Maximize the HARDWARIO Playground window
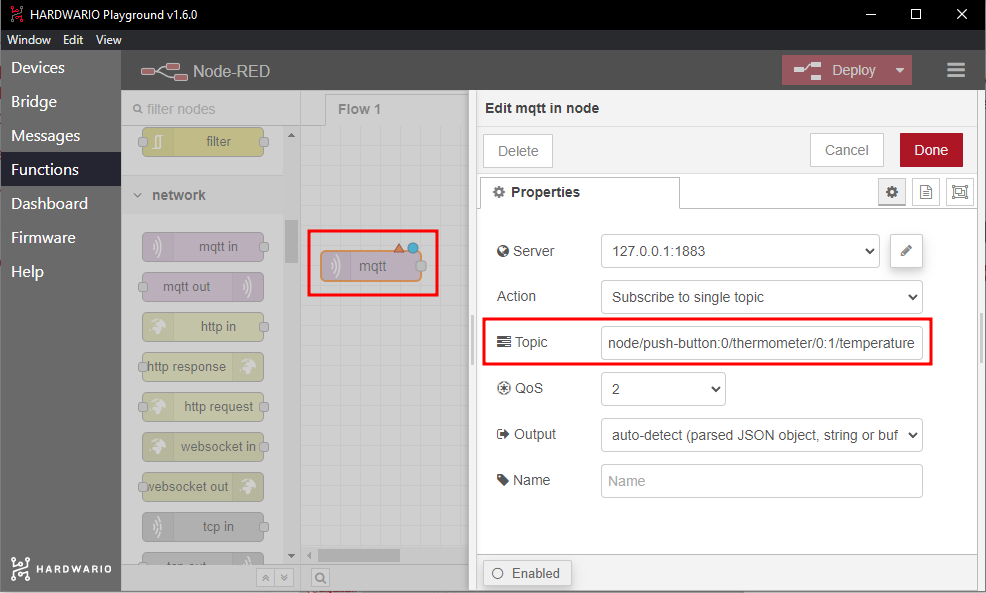This screenshot has width=986, height=593. click(916, 14)
